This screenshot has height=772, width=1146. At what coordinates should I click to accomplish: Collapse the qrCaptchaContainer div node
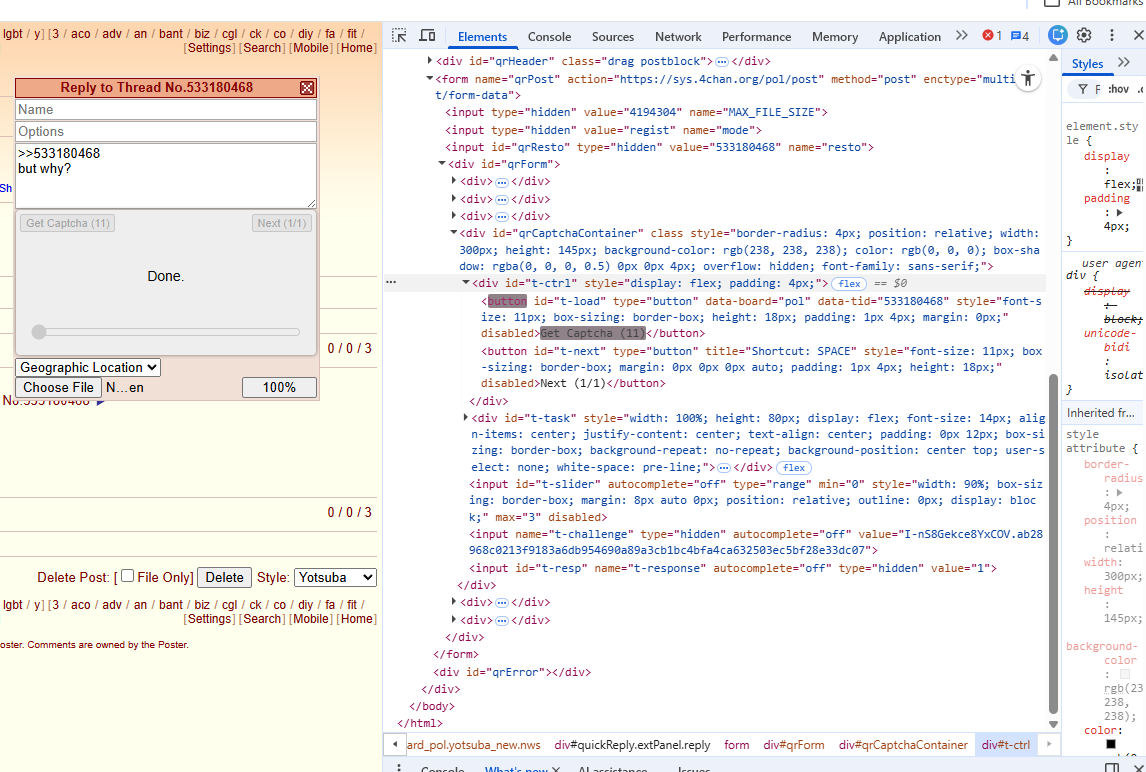coord(454,233)
